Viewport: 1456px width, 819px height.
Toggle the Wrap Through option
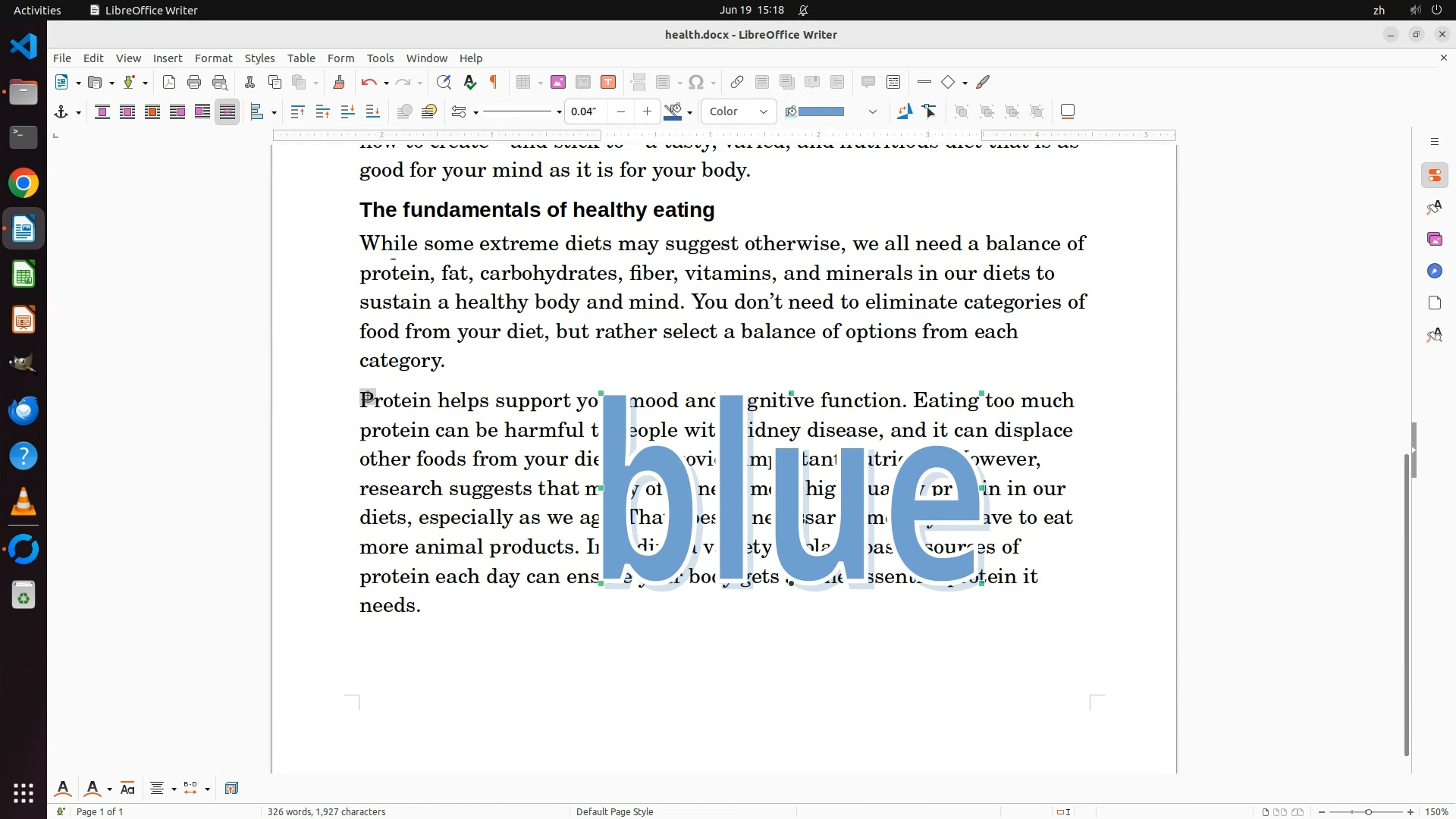pyautogui.click(x=227, y=111)
